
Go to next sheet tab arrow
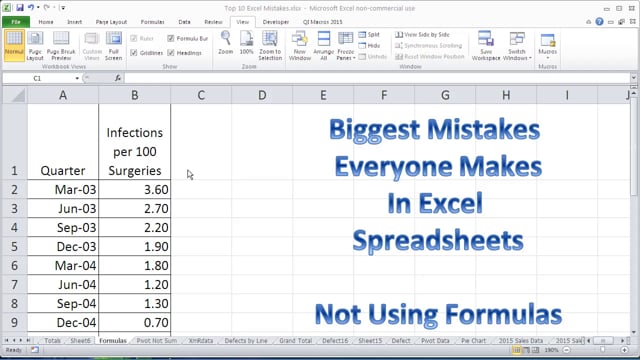[x=21, y=340]
